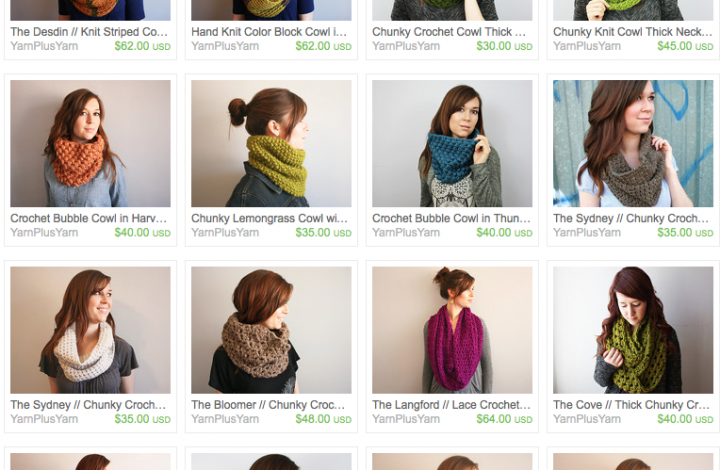
Task: Open the Chunky Lemongrass Cowl photo
Action: coord(271,143)
